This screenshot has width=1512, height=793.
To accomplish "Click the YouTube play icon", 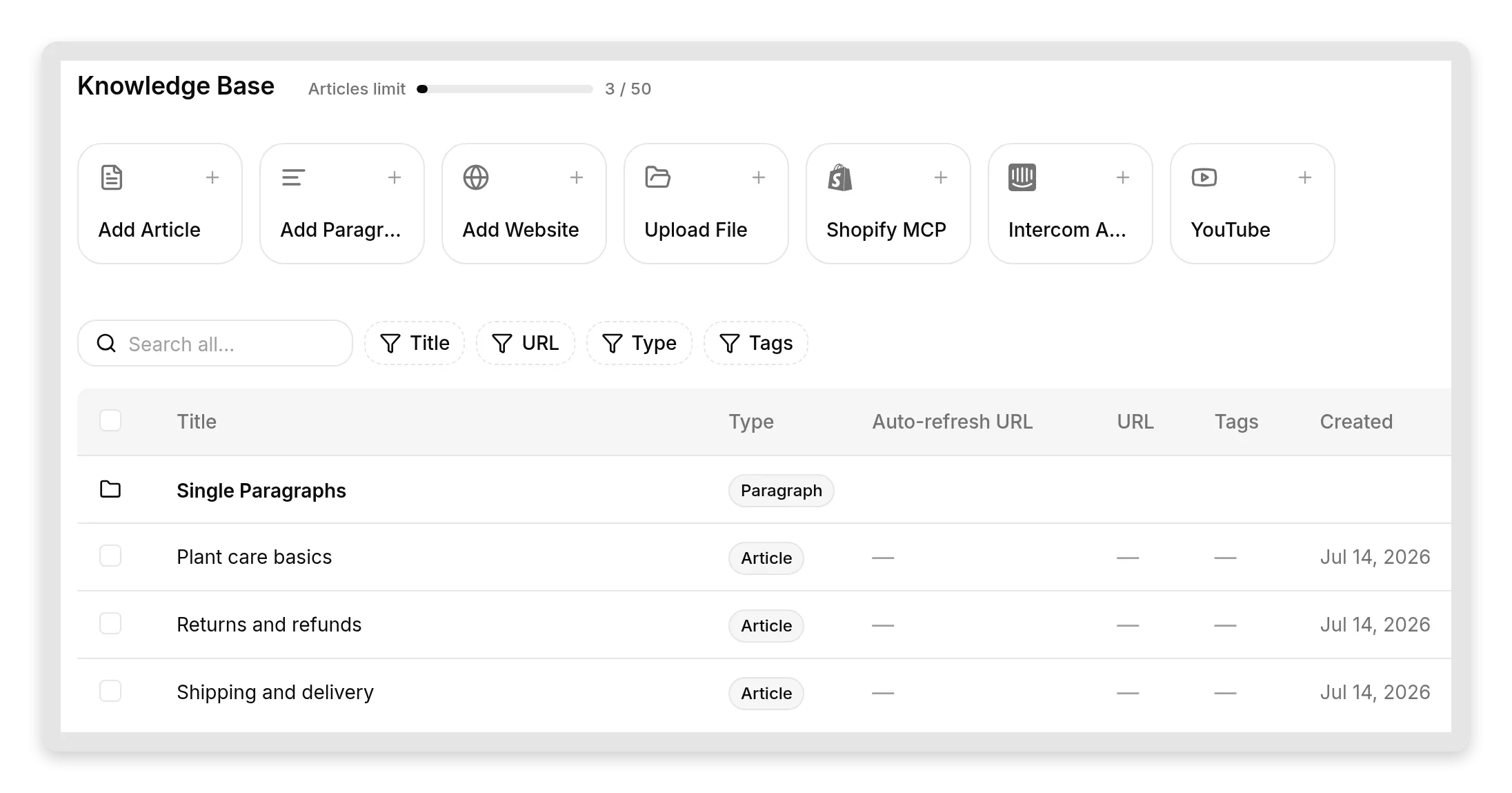I will coord(1204,177).
